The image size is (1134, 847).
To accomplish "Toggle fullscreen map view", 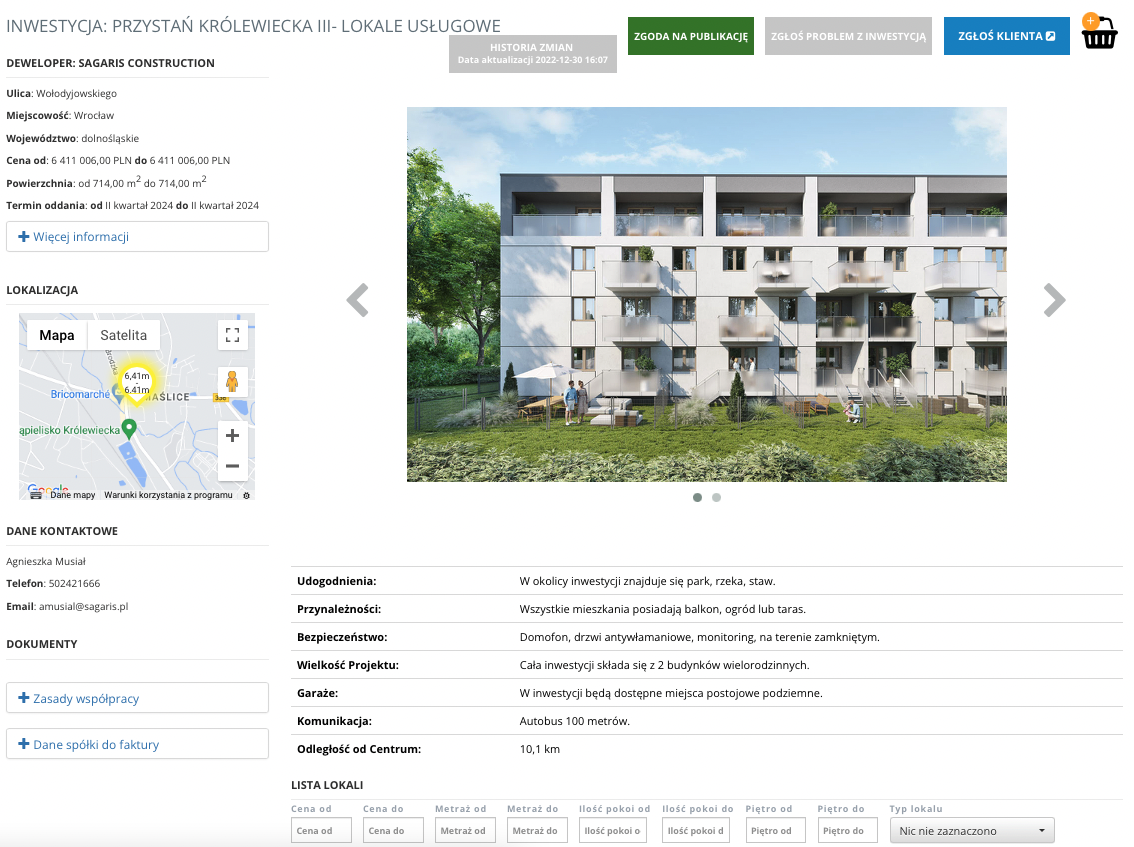I will [232, 335].
